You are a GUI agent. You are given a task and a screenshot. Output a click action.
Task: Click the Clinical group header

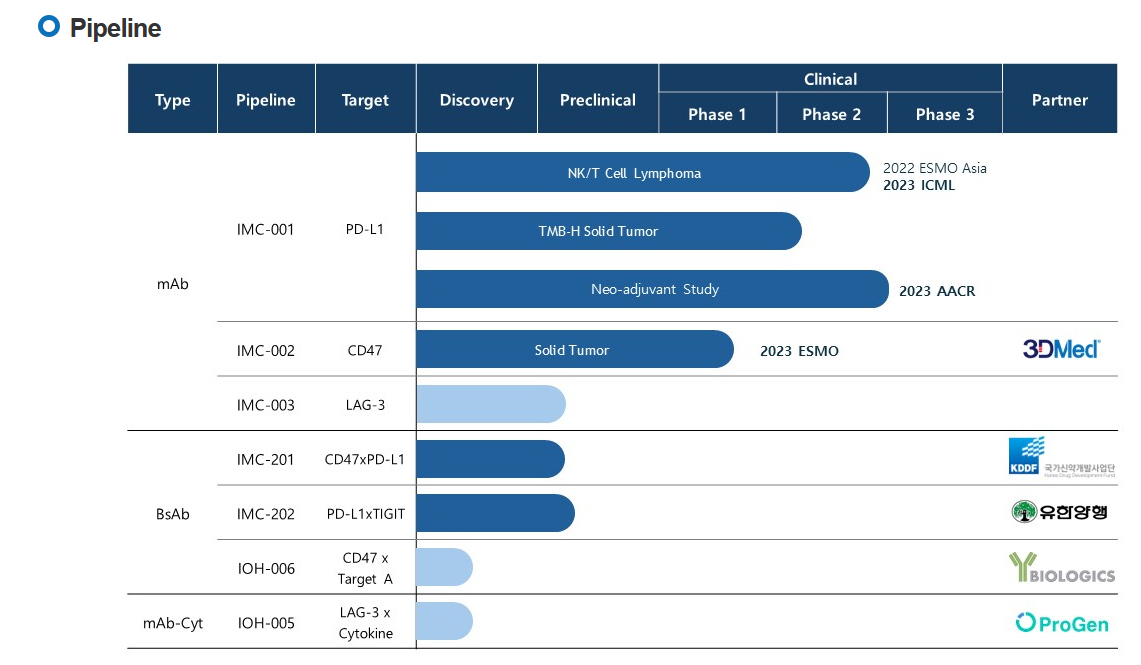(830, 78)
